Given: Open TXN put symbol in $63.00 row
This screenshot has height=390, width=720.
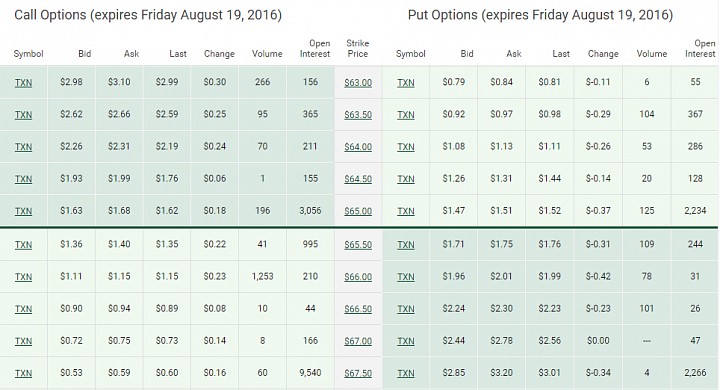Looking at the screenshot, I should point(406,83).
